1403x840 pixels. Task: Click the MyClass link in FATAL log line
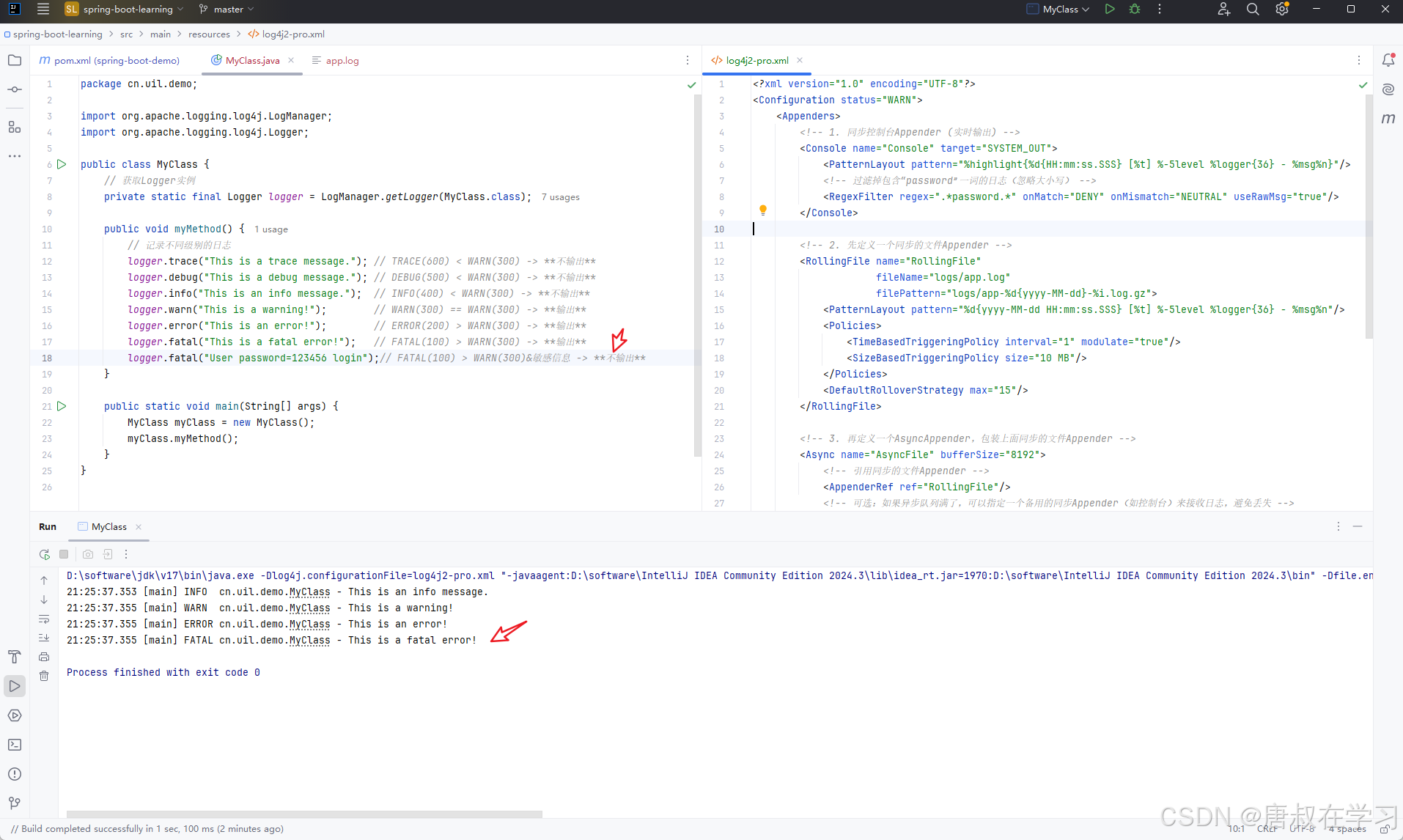(309, 641)
